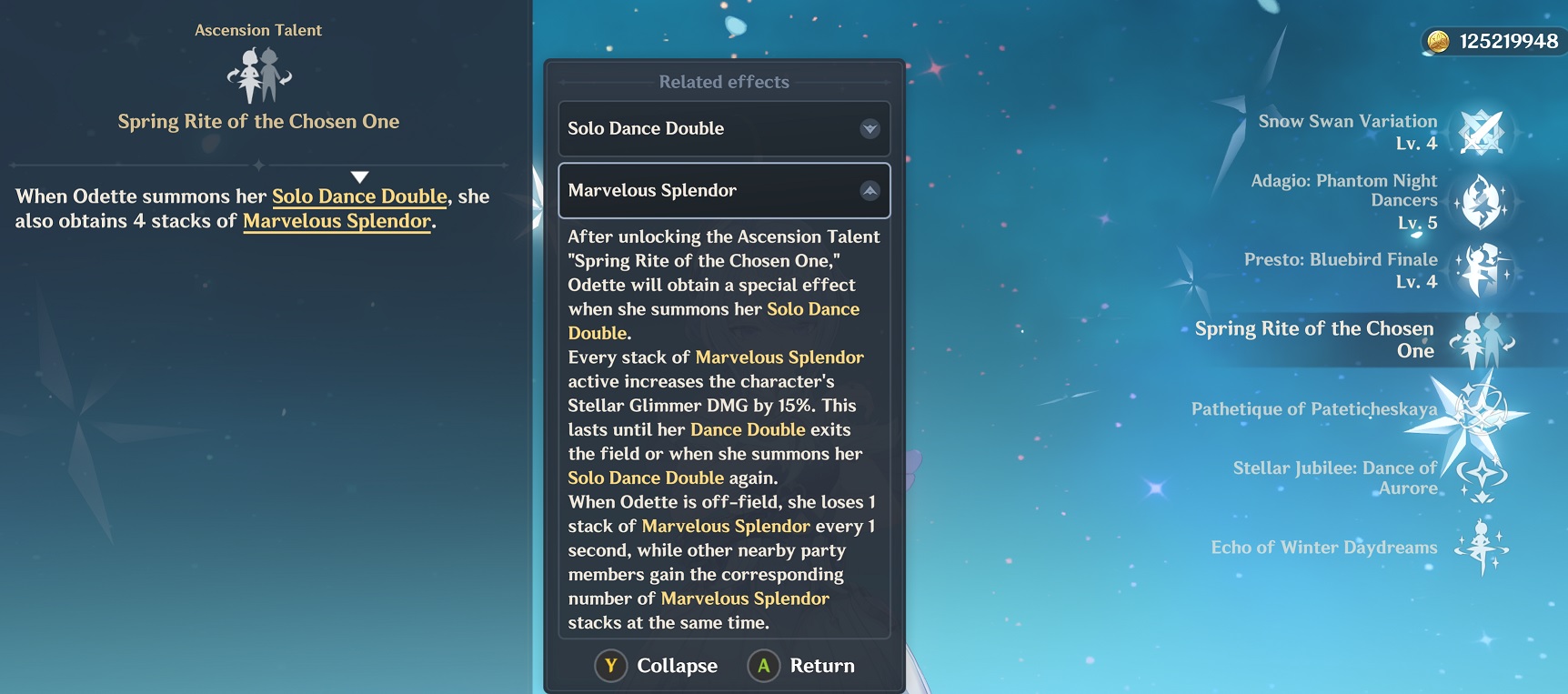
Task: Select the Spring Rite of the Chosen One list icon
Action: (x=1482, y=339)
